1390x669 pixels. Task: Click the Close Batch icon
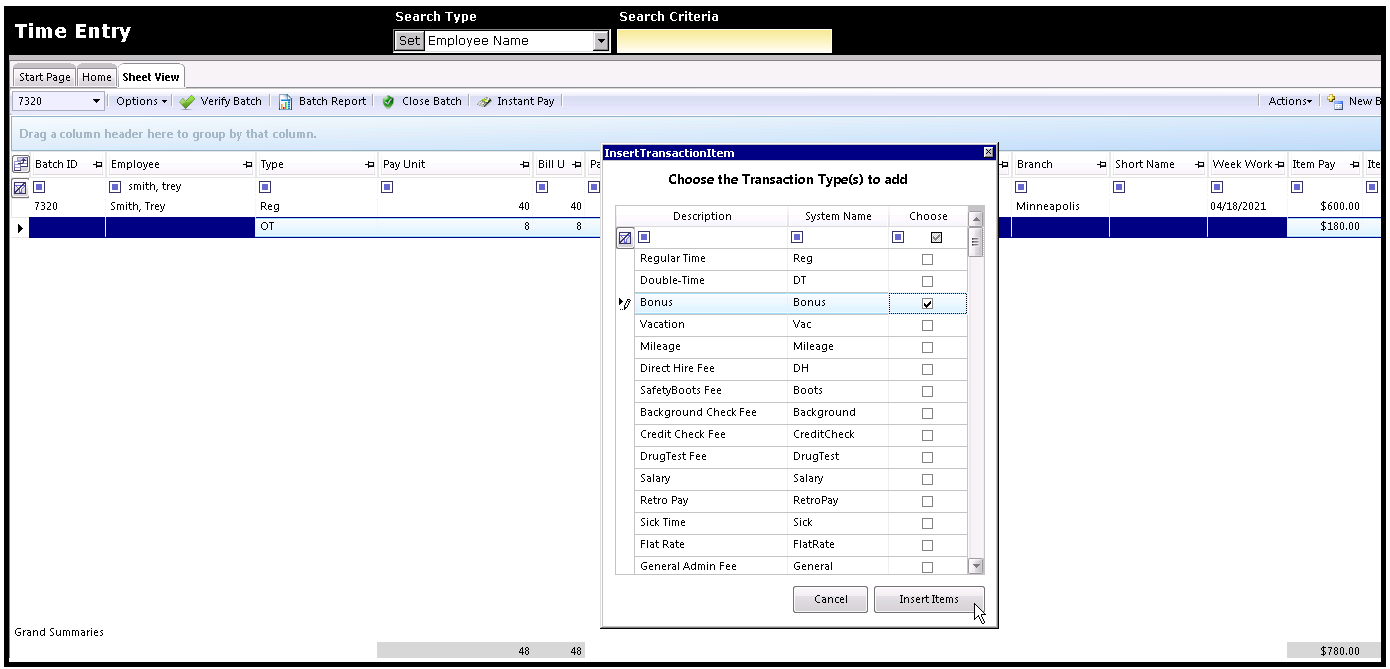click(x=389, y=101)
